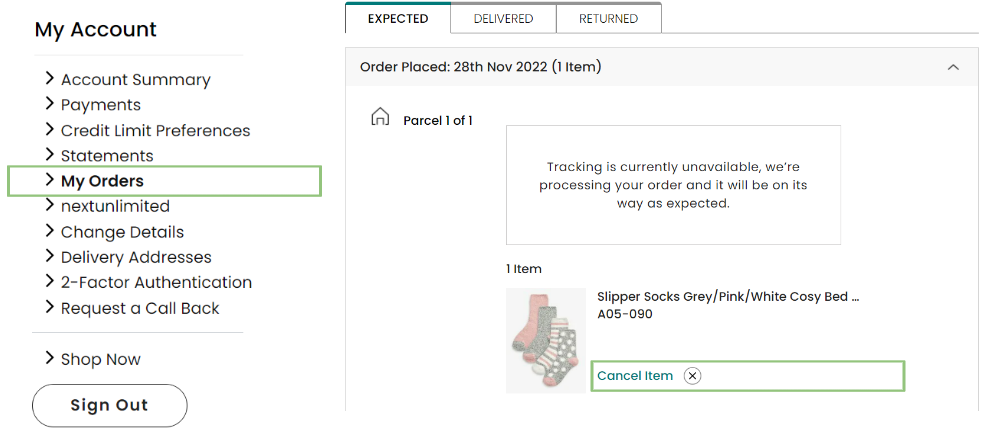This screenshot has height=438, width=989.
Task: Open Credit Limit Preferences
Action: tap(156, 131)
